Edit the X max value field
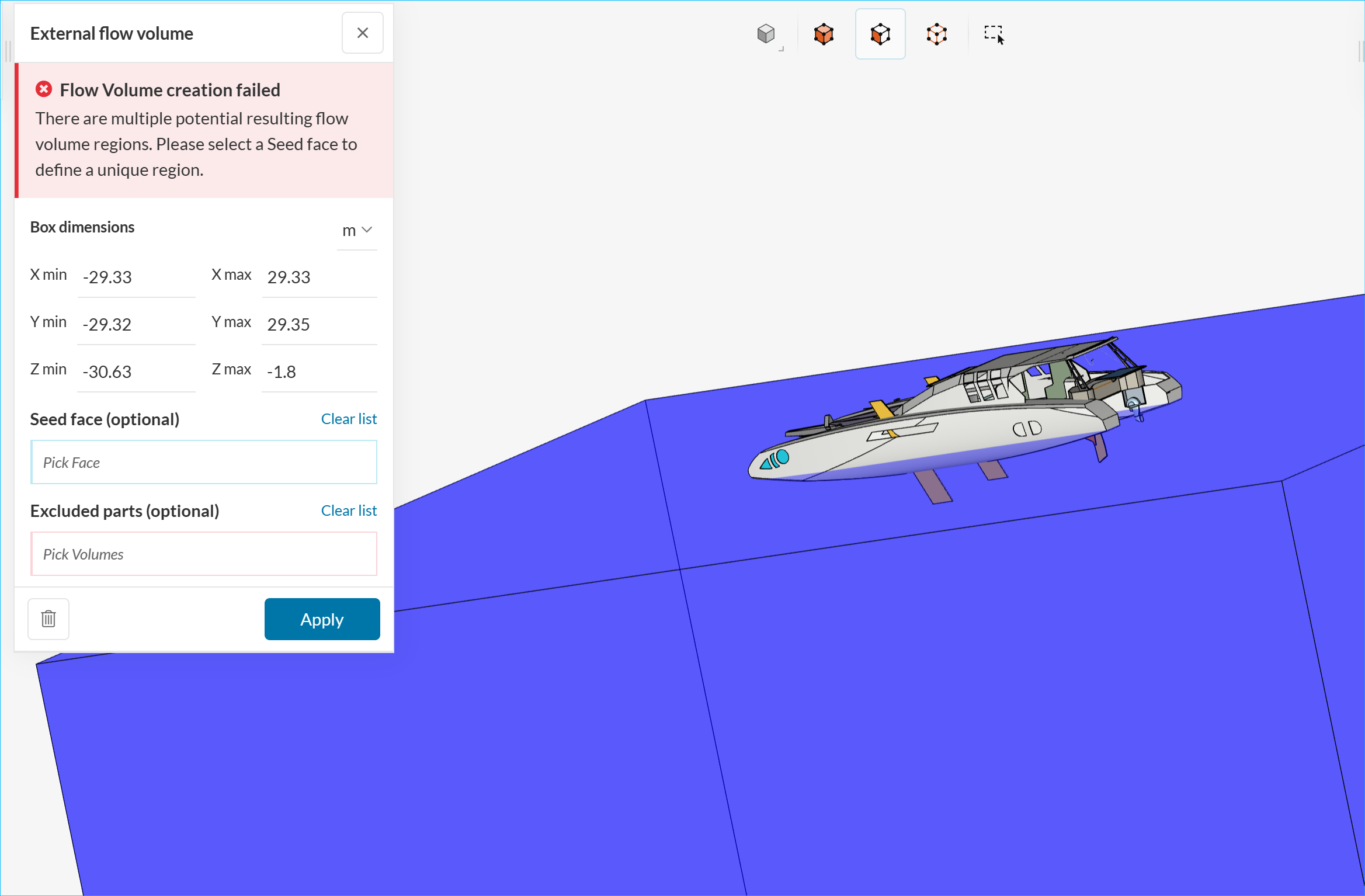Screen dimensions: 1365x896 [319, 277]
